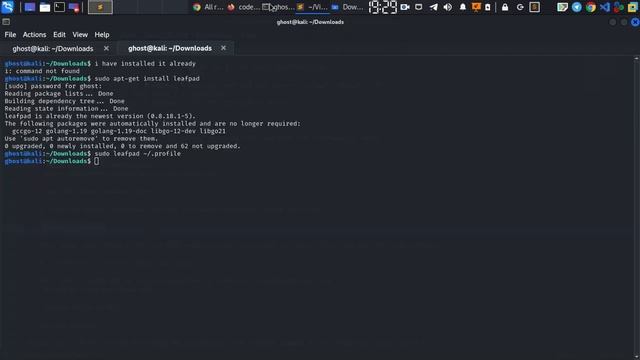Click the gccgo-12 golang-1.19 packages line
Screen dimensions: 640x360
pos(119,131)
